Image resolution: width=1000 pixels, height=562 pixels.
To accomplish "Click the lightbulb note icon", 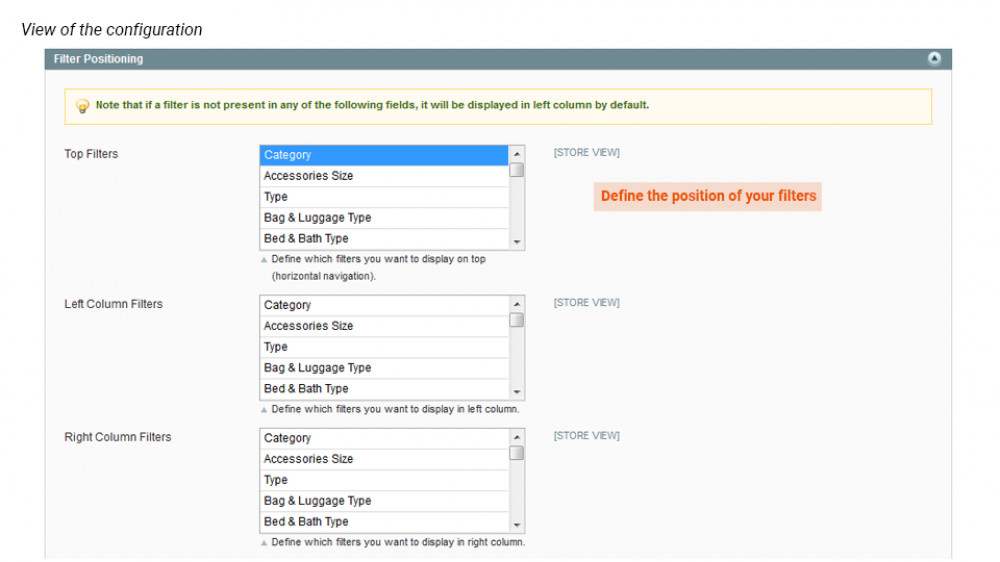I will 83,106.
